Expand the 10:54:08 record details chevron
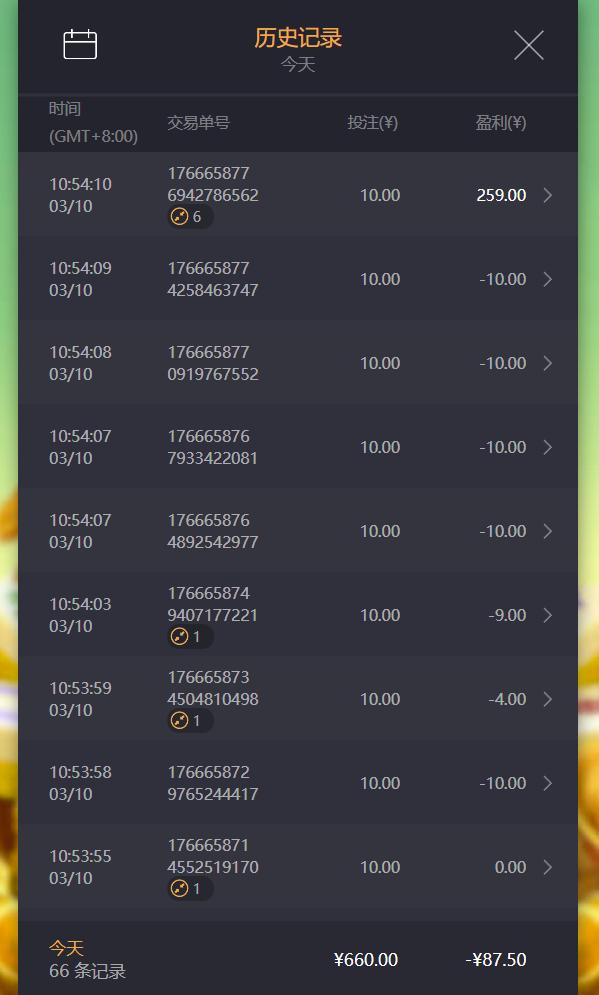599x995 pixels. click(x=548, y=363)
